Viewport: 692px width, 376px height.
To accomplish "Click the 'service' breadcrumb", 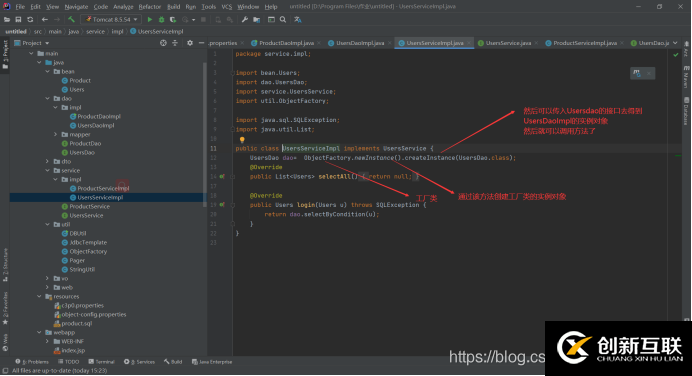I will (95, 32).
